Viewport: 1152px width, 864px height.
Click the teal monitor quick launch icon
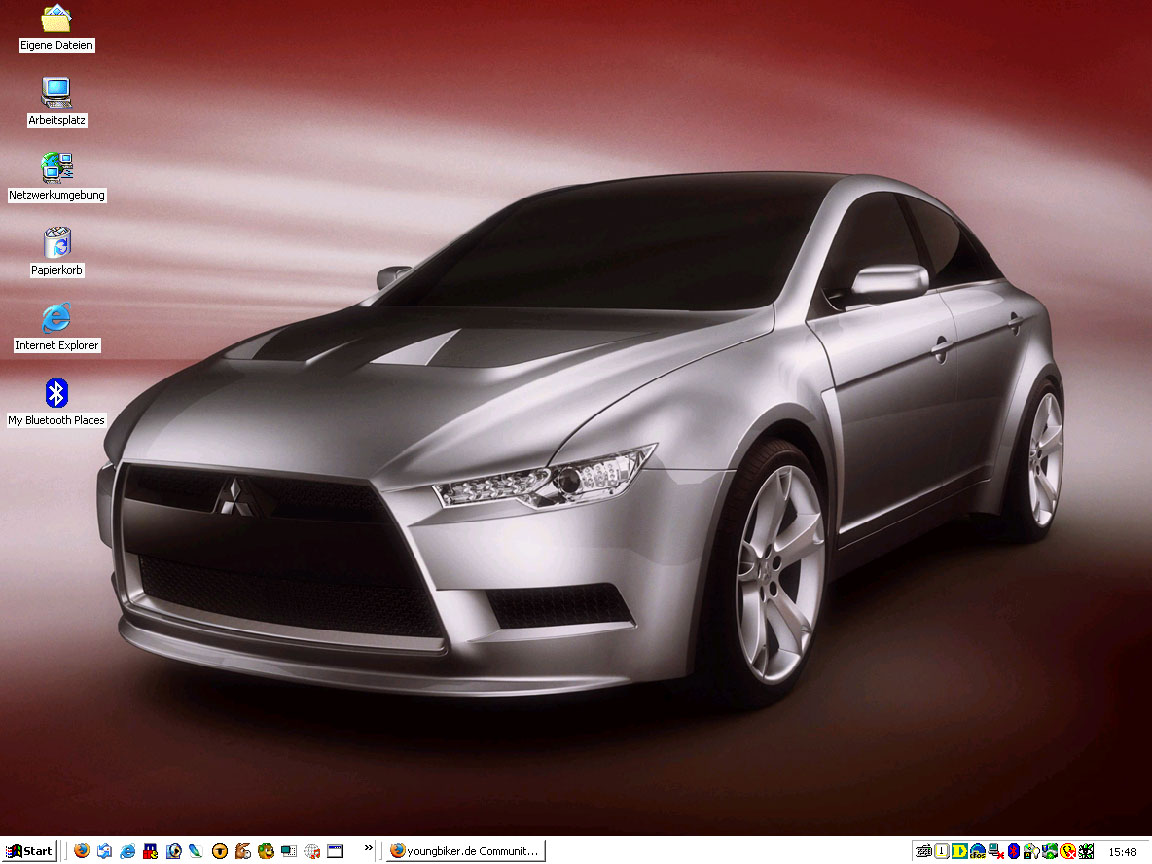(x=289, y=851)
